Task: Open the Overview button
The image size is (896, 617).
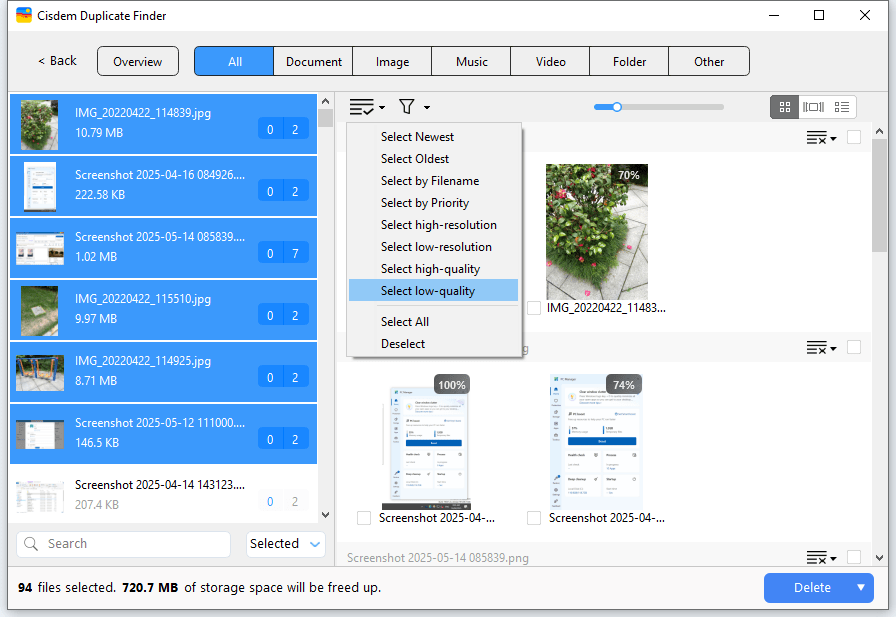Action: tap(138, 62)
